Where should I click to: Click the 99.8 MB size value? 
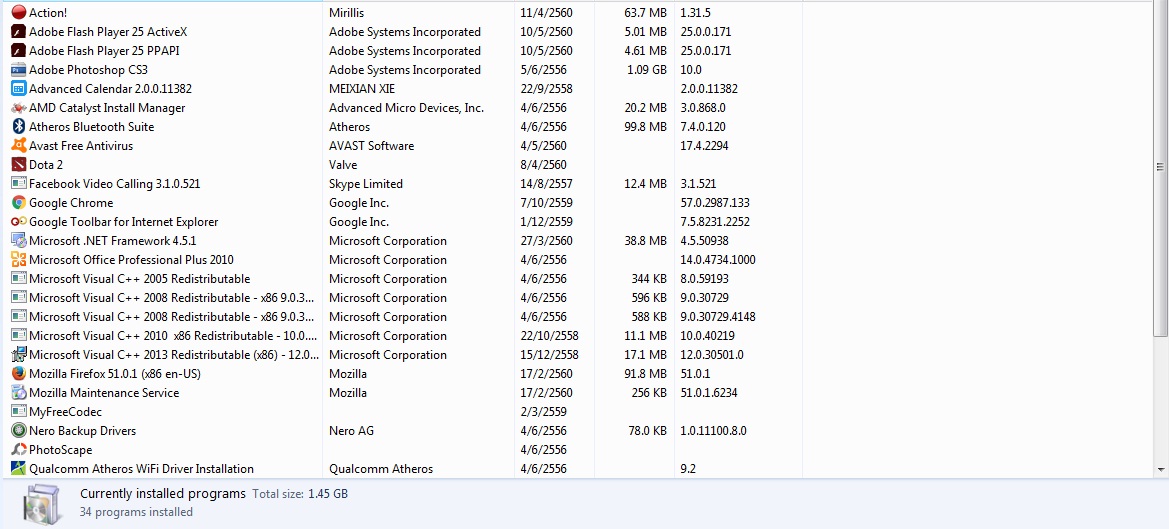point(646,127)
